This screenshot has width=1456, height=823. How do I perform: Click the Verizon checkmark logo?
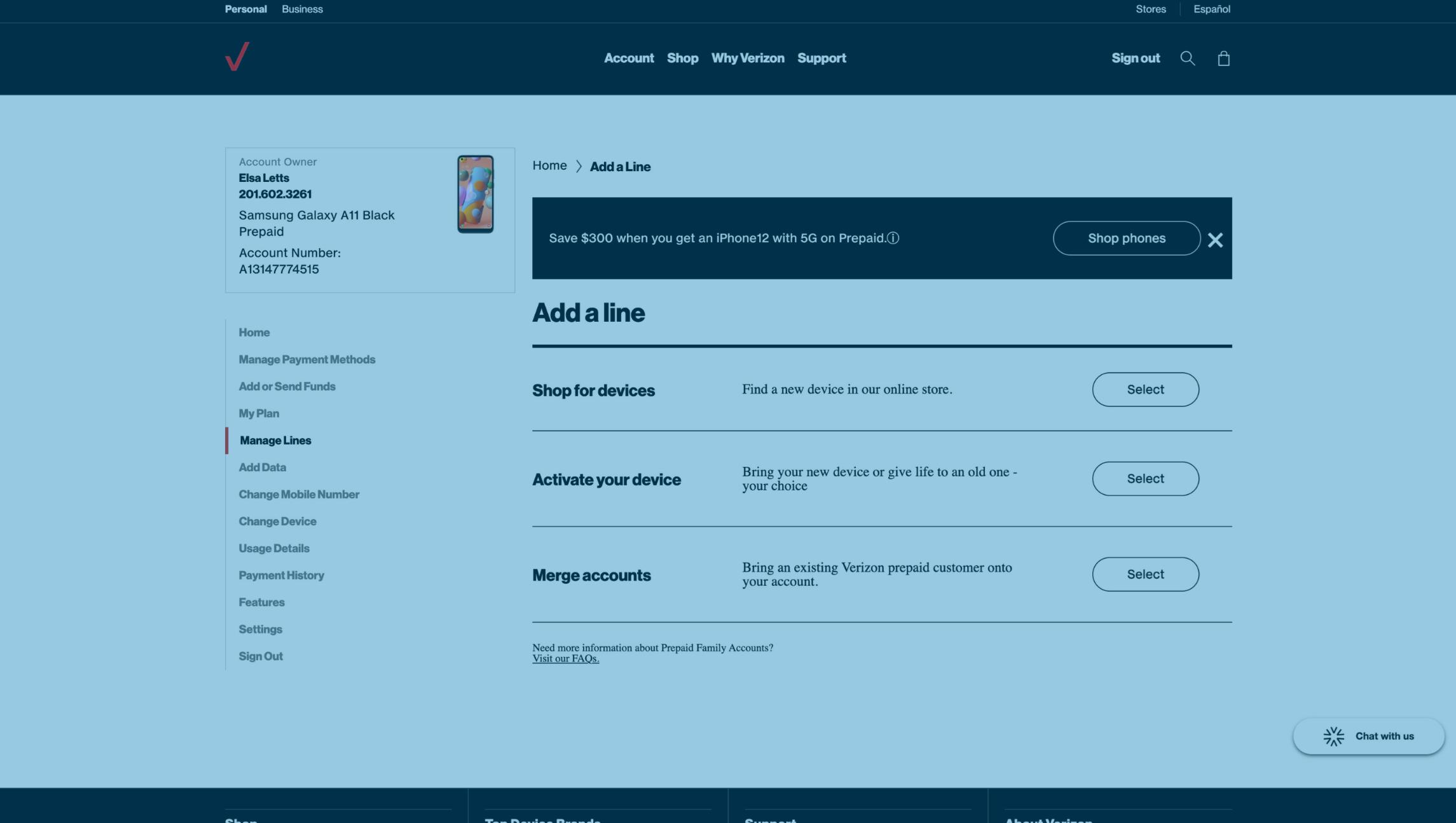click(237, 57)
